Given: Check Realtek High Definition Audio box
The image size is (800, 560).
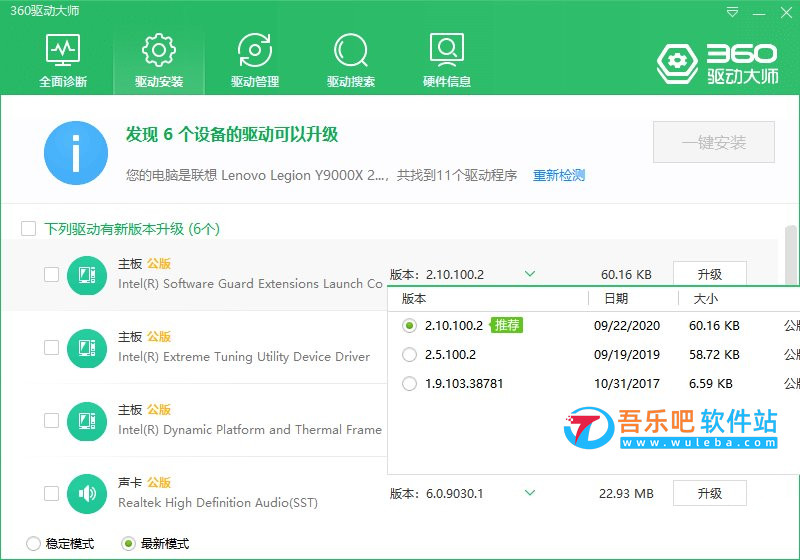Looking at the screenshot, I should coord(51,493).
